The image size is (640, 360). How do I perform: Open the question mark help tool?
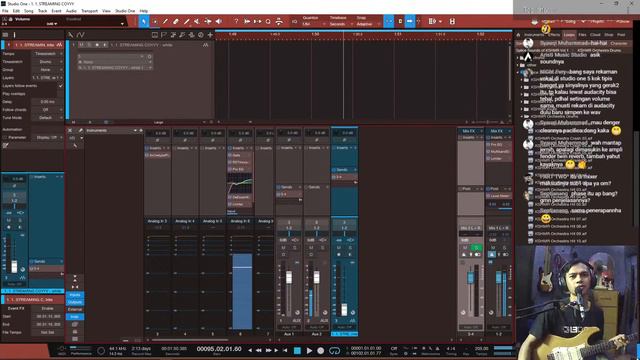click(x=236, y=21)
